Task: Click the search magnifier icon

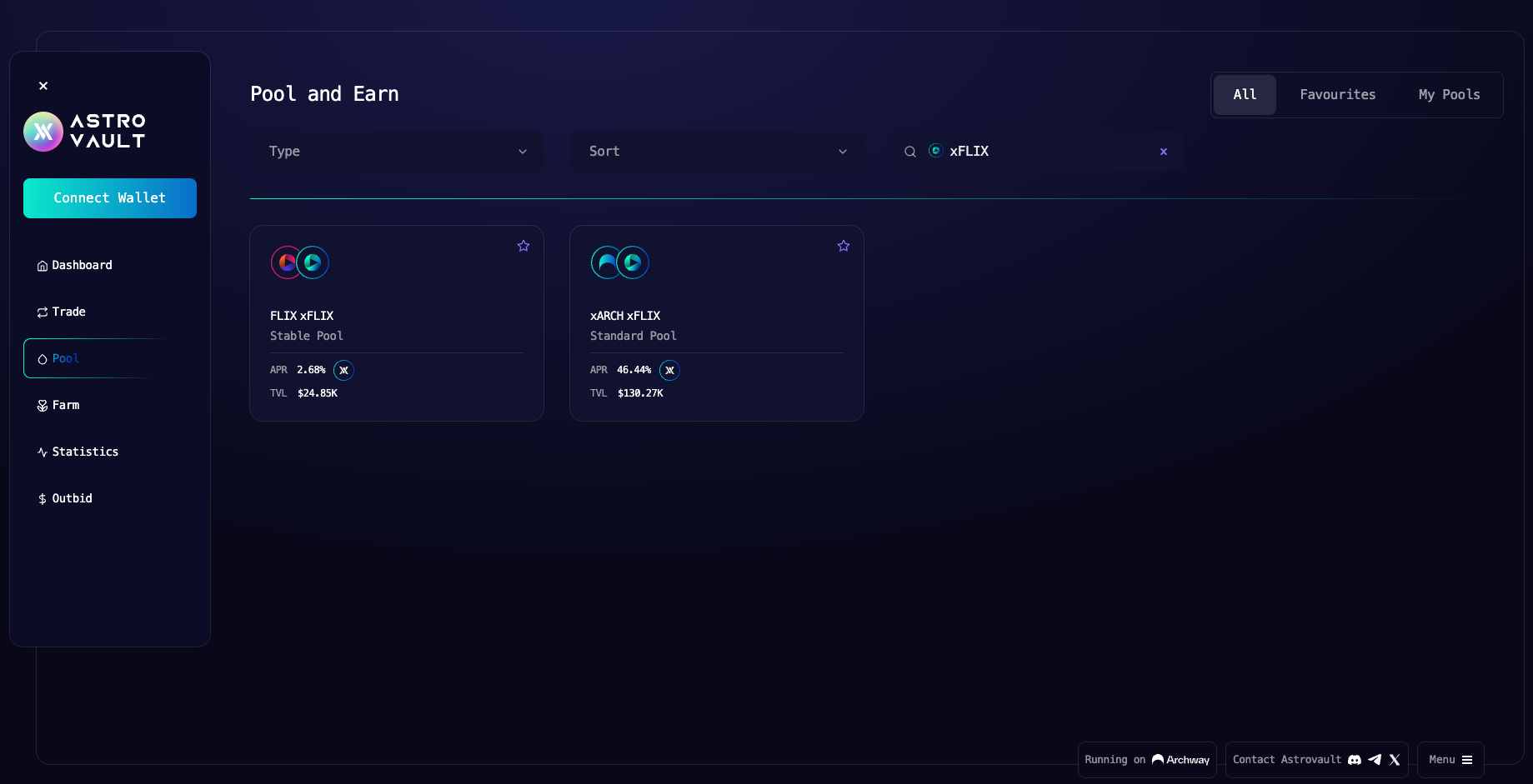Action: click(910, 152)
